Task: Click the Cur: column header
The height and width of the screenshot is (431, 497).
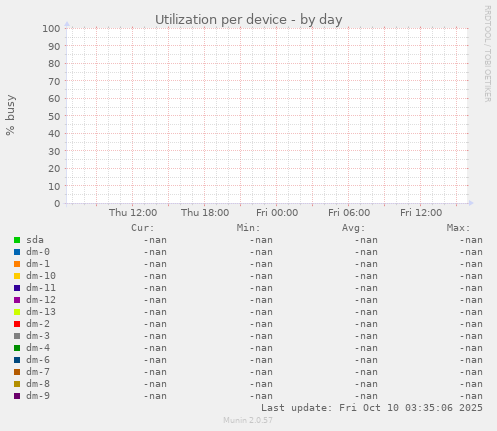Action: click(x=143, y=228)
